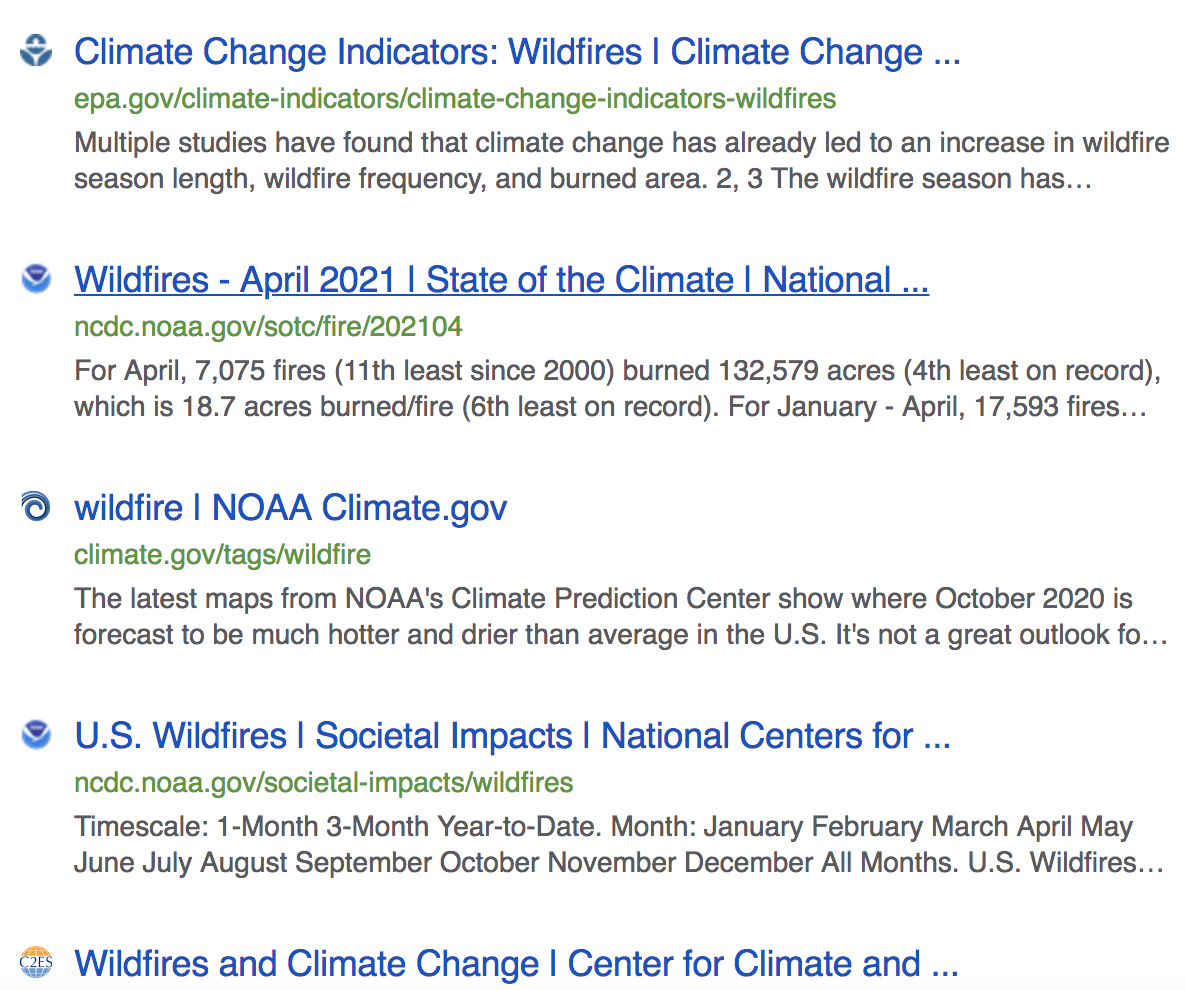Image resolution: width=1186 pixels, height=990 pixels.
Task: Click the C2ES globe favicon
Action: 36,963
